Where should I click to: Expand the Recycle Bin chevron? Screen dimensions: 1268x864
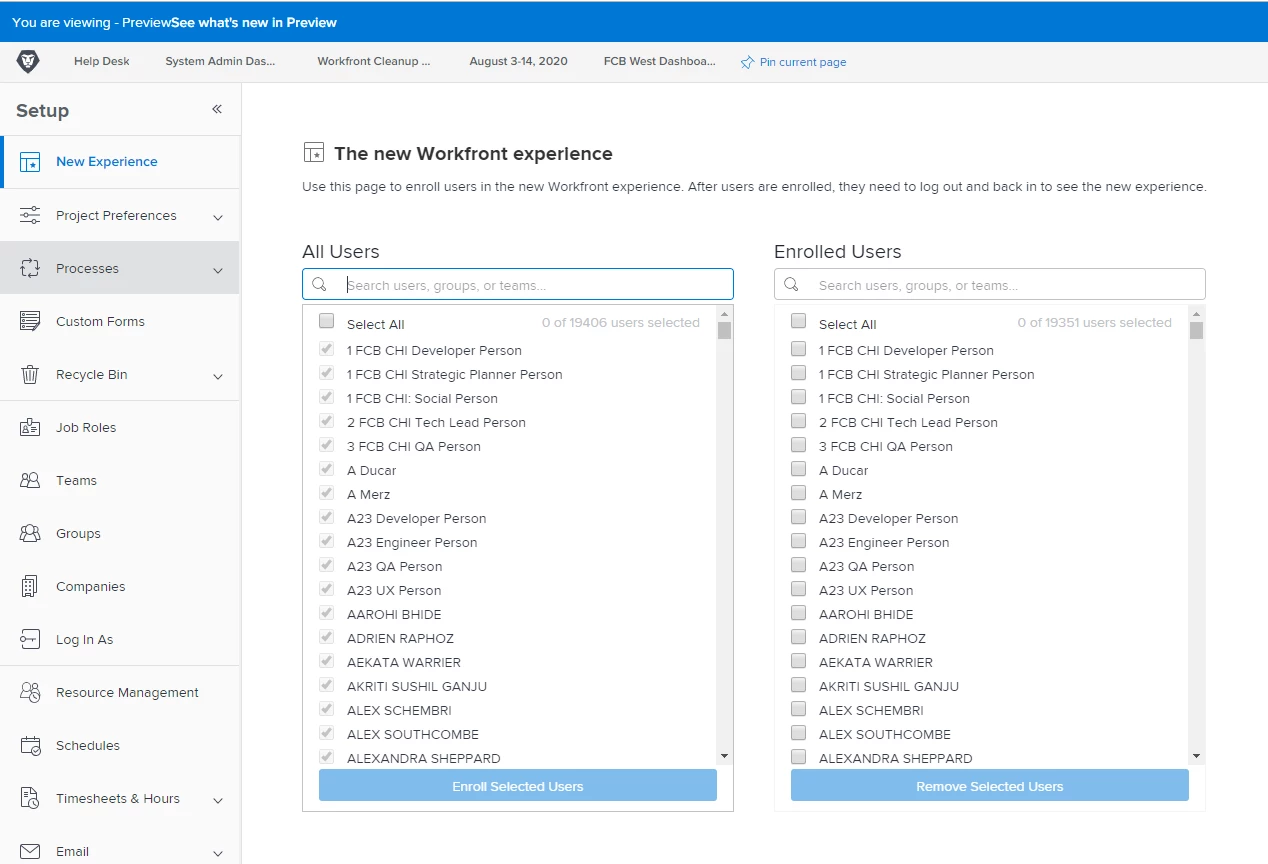218,376
